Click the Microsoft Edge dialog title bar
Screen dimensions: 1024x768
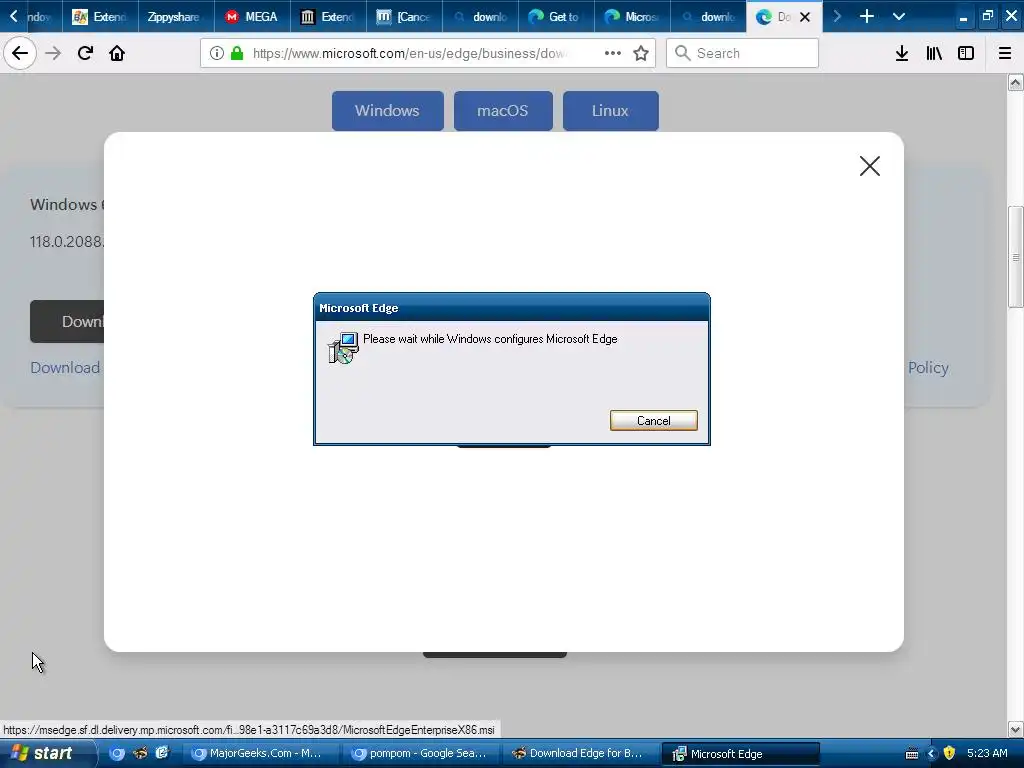point(512,308)
